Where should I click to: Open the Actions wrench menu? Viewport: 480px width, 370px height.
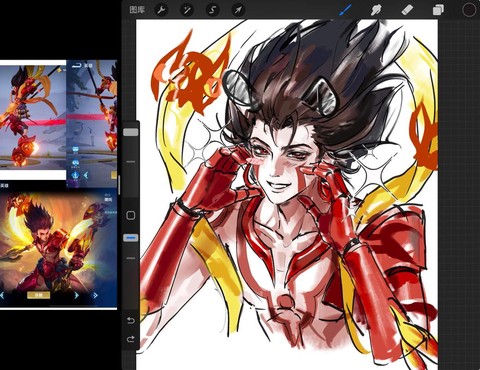pyautogui.click(x=161, y=10)
